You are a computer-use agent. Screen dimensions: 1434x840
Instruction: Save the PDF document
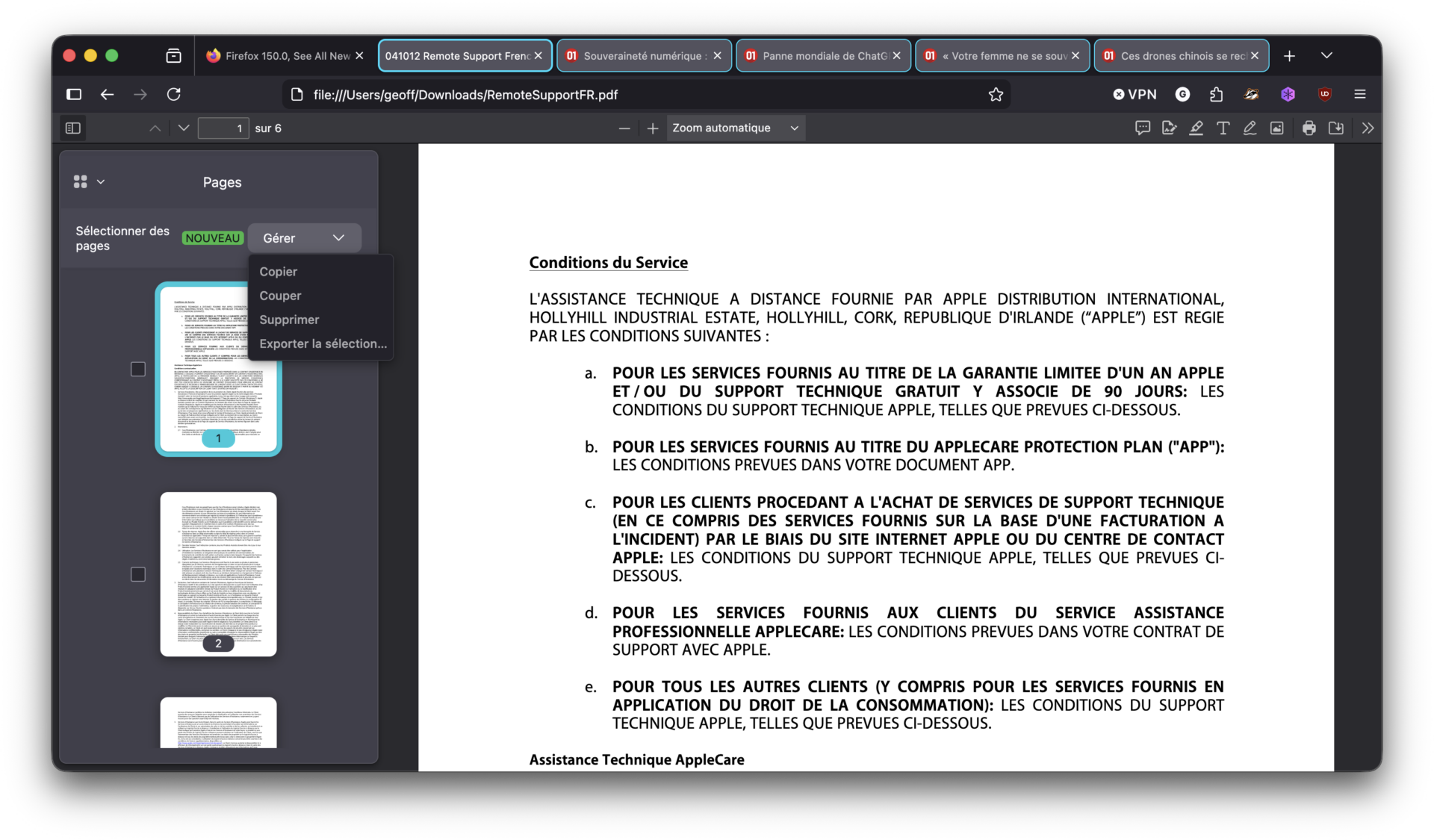[x=1336, y=128]
